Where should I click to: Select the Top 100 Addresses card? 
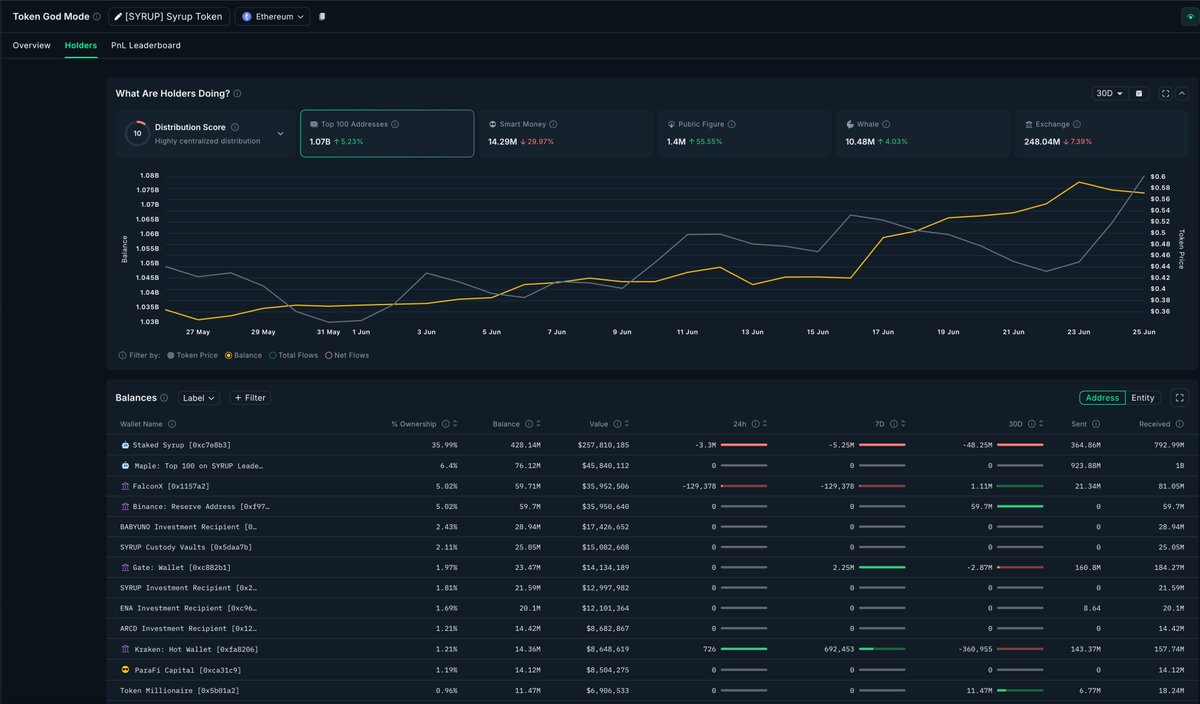(387, 133)
